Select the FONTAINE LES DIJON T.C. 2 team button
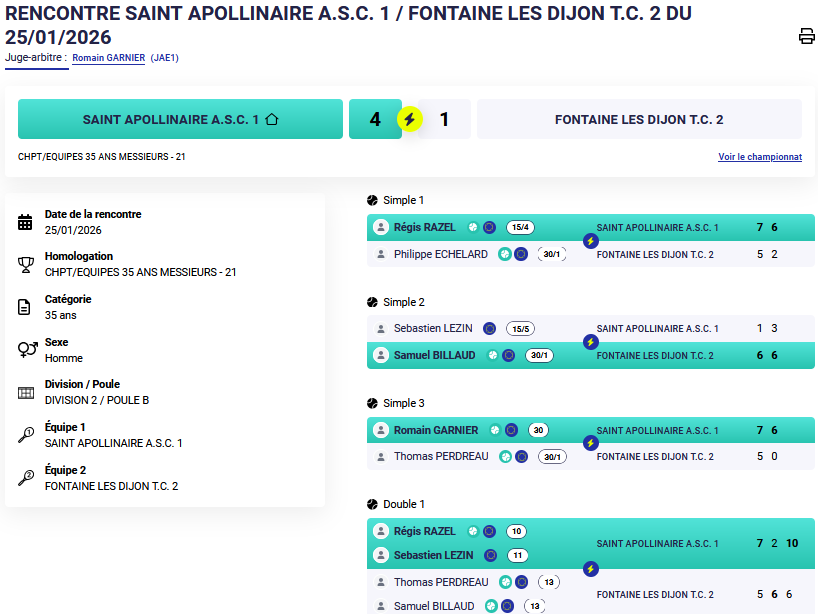 coord(639,119)
